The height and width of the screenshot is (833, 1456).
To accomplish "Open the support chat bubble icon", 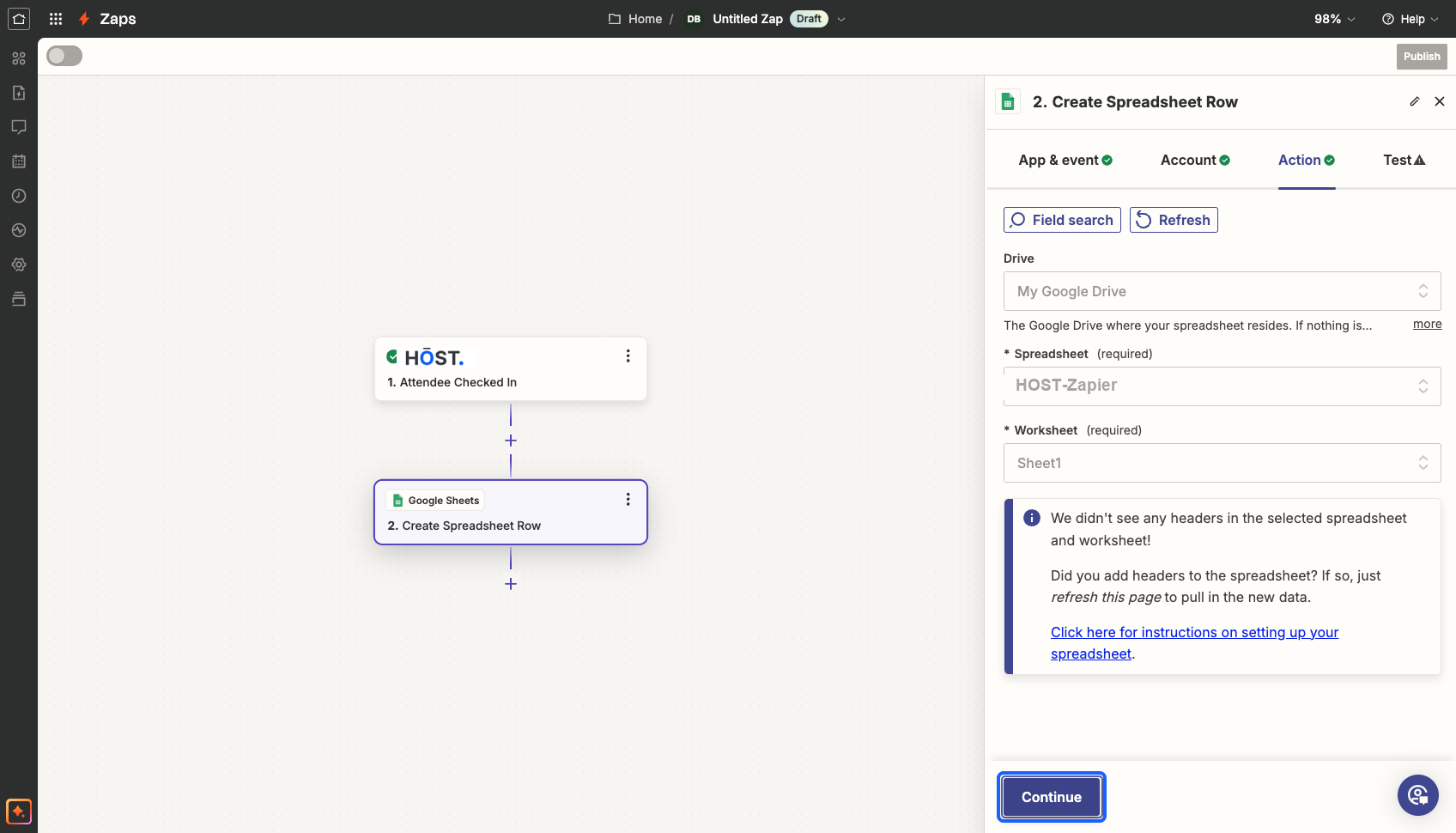I will tap(1418, 795).
